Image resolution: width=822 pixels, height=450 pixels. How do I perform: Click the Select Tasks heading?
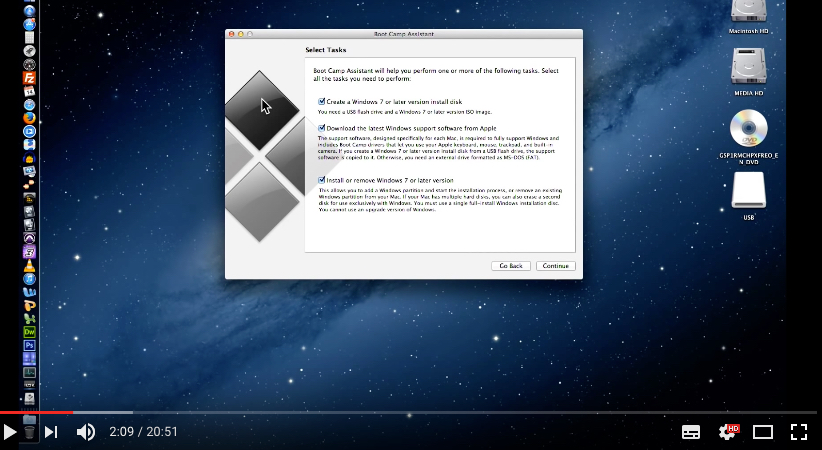pyautogui.click(x=326, y=50)
